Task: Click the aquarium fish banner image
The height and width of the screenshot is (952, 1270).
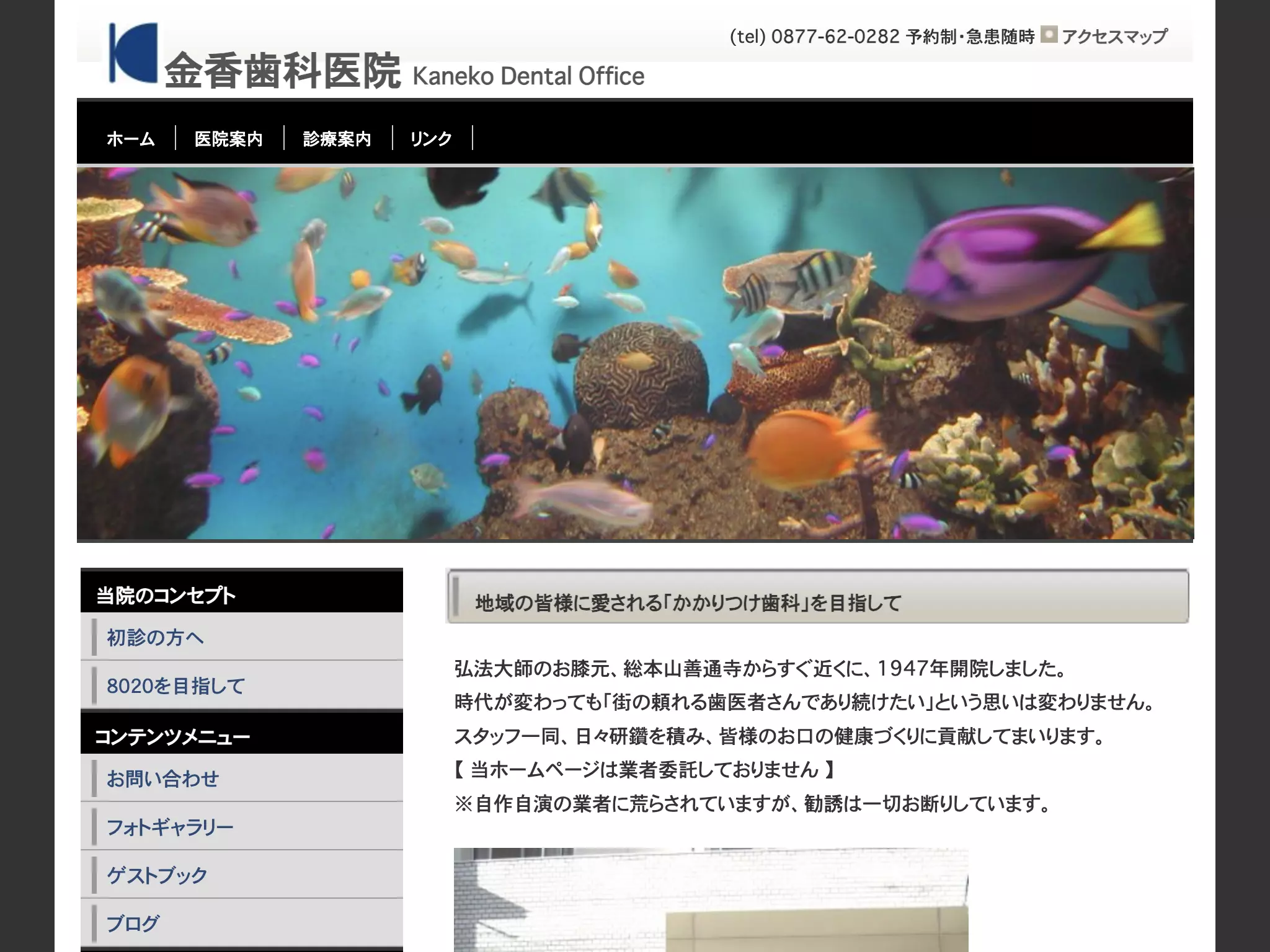Action: click(x=635, y=353)
